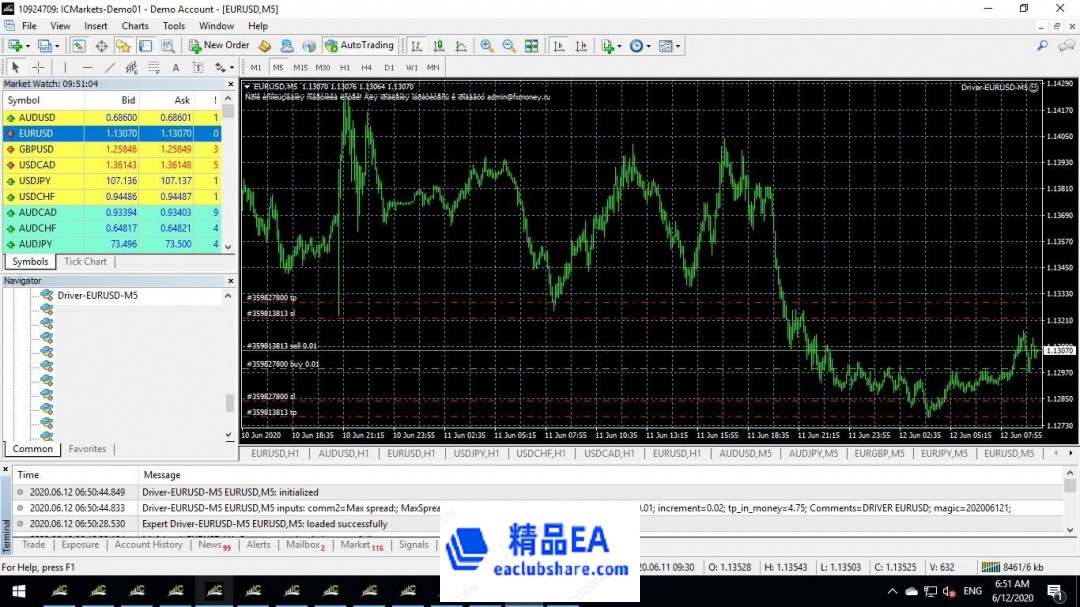Open the templates dropdown
This screenshot has height=607, width=1080.
point(669,46)
